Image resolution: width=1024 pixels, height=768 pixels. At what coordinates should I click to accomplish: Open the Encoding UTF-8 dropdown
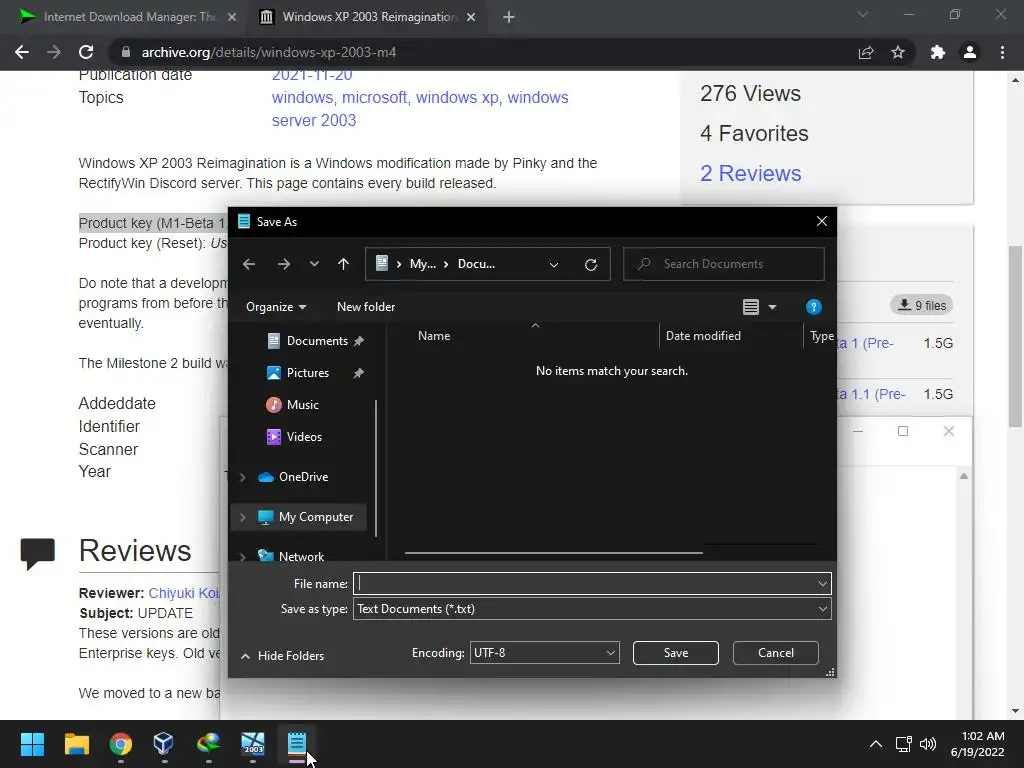(544, 652)
